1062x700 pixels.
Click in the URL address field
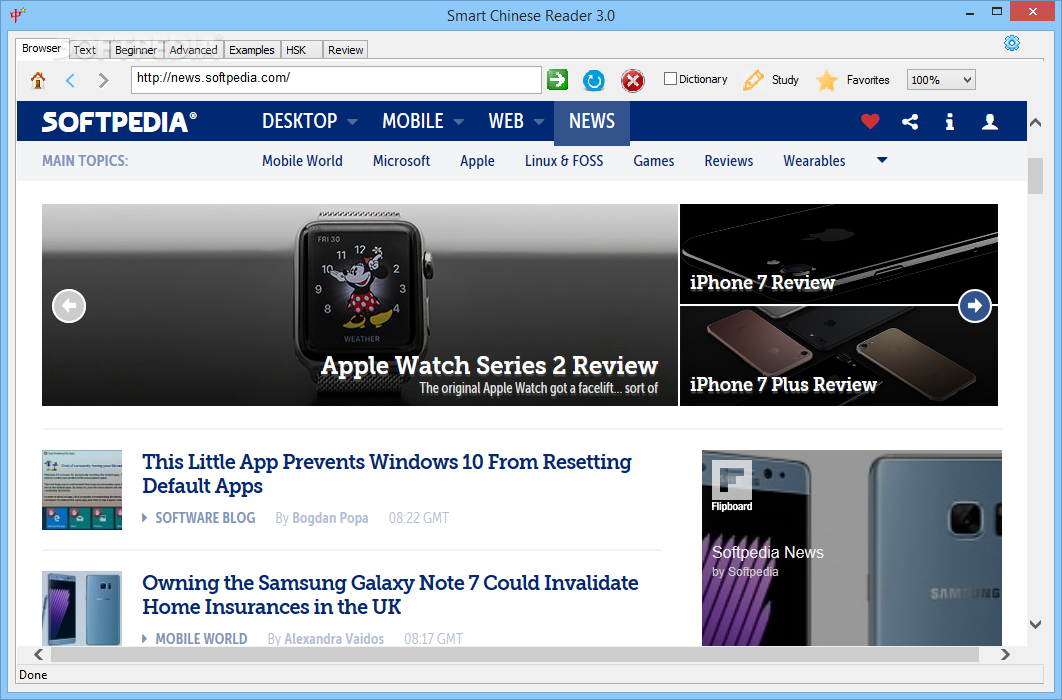[336, 79]
